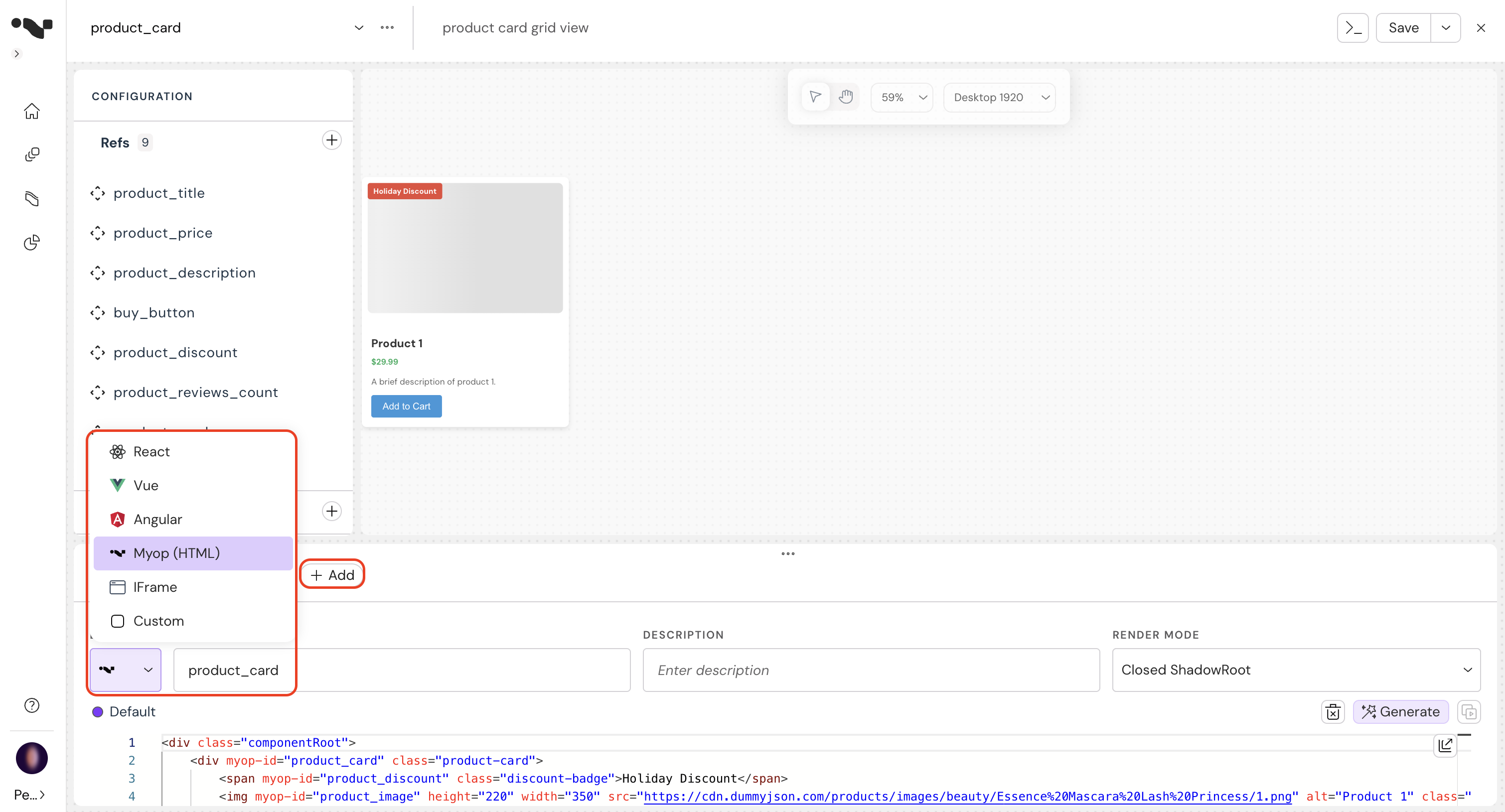Open the Closed ShadowRoot render mode dropdown
1505x812 pixels.
1296,670
